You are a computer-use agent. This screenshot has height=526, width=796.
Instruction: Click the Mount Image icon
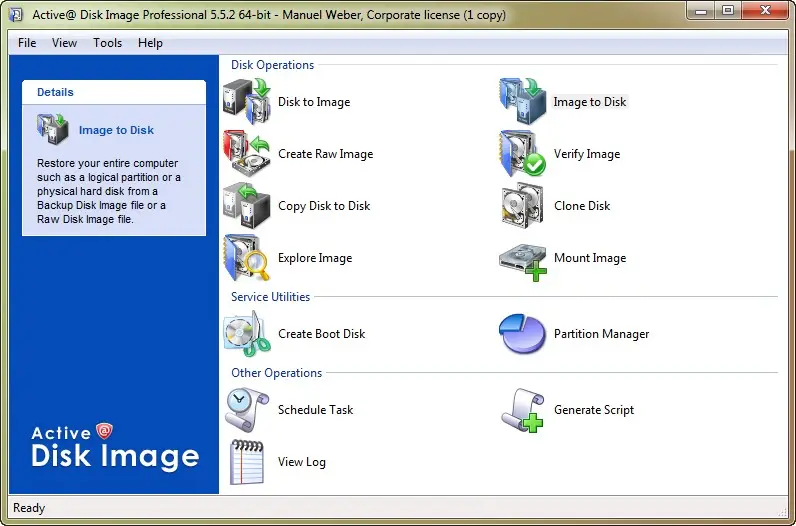coord(522,261)
